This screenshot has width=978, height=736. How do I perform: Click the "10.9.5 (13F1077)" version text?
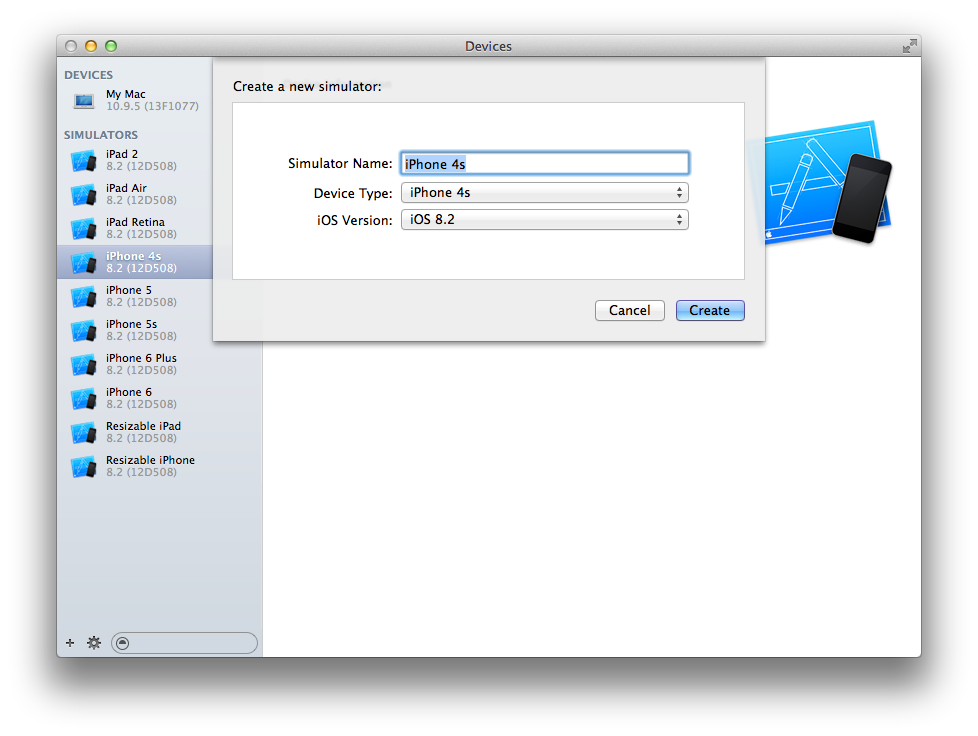coord(152,107)
